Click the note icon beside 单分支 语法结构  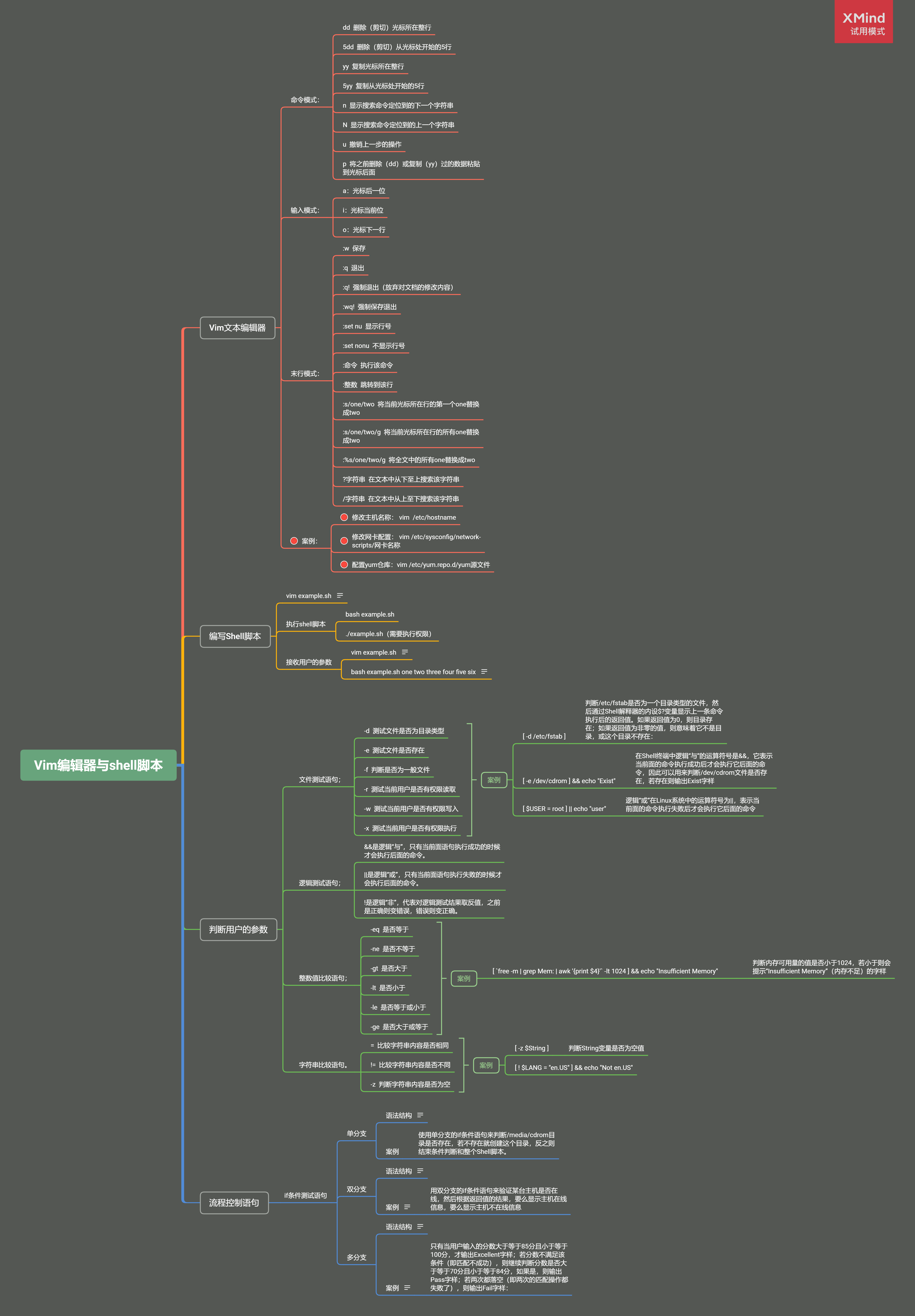(420, 1115)
